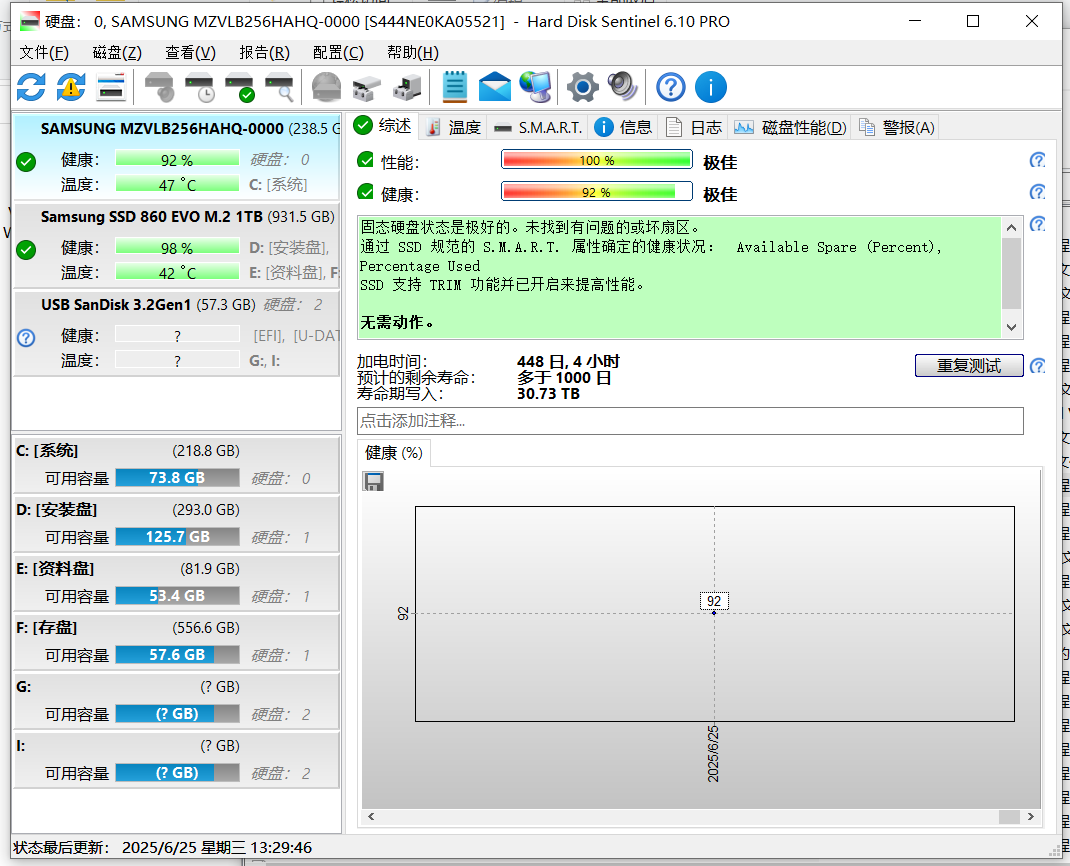Click the 点击添加注释 comment field
Image resolution: width=1070 pixels, height=866 pixels.
tap(690, 421)
